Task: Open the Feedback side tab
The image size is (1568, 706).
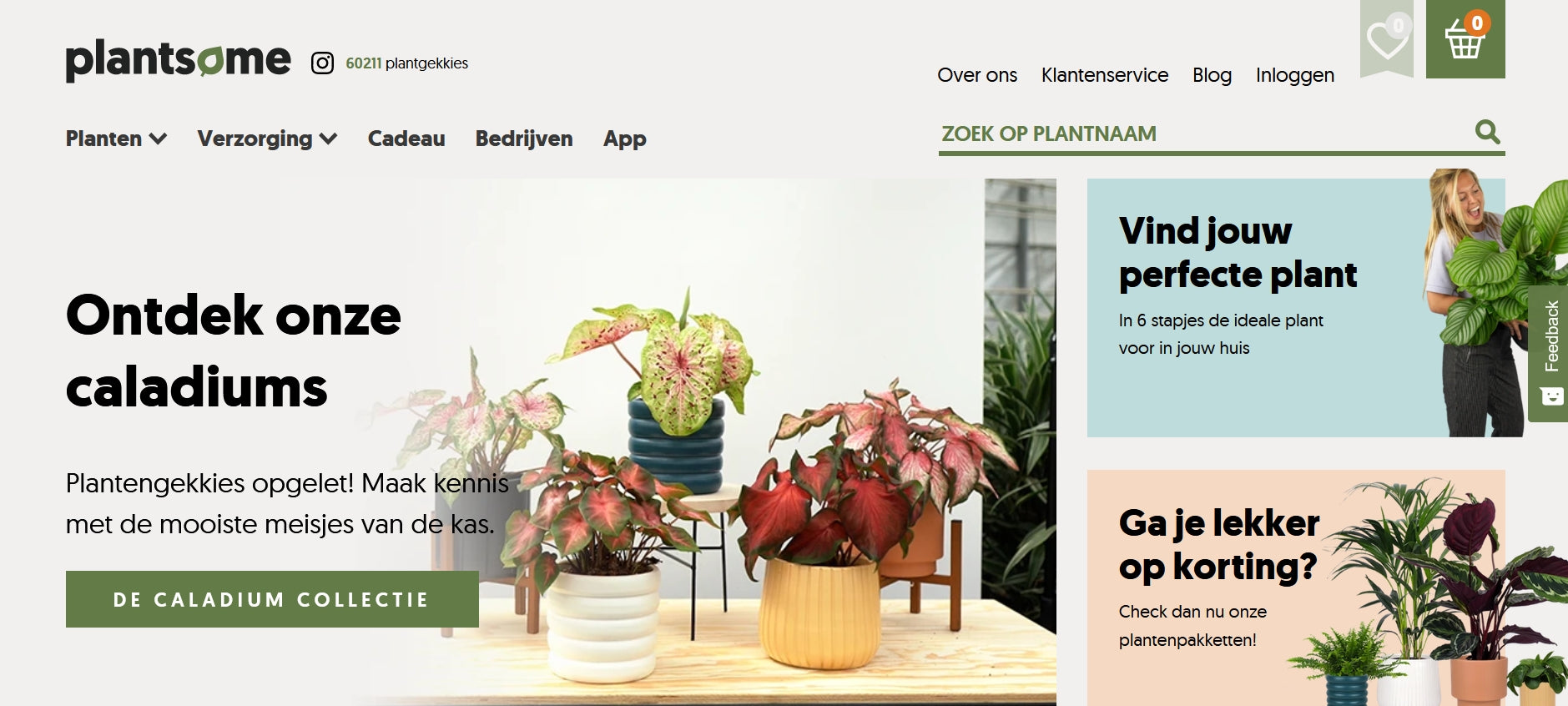Action: 1550,353
